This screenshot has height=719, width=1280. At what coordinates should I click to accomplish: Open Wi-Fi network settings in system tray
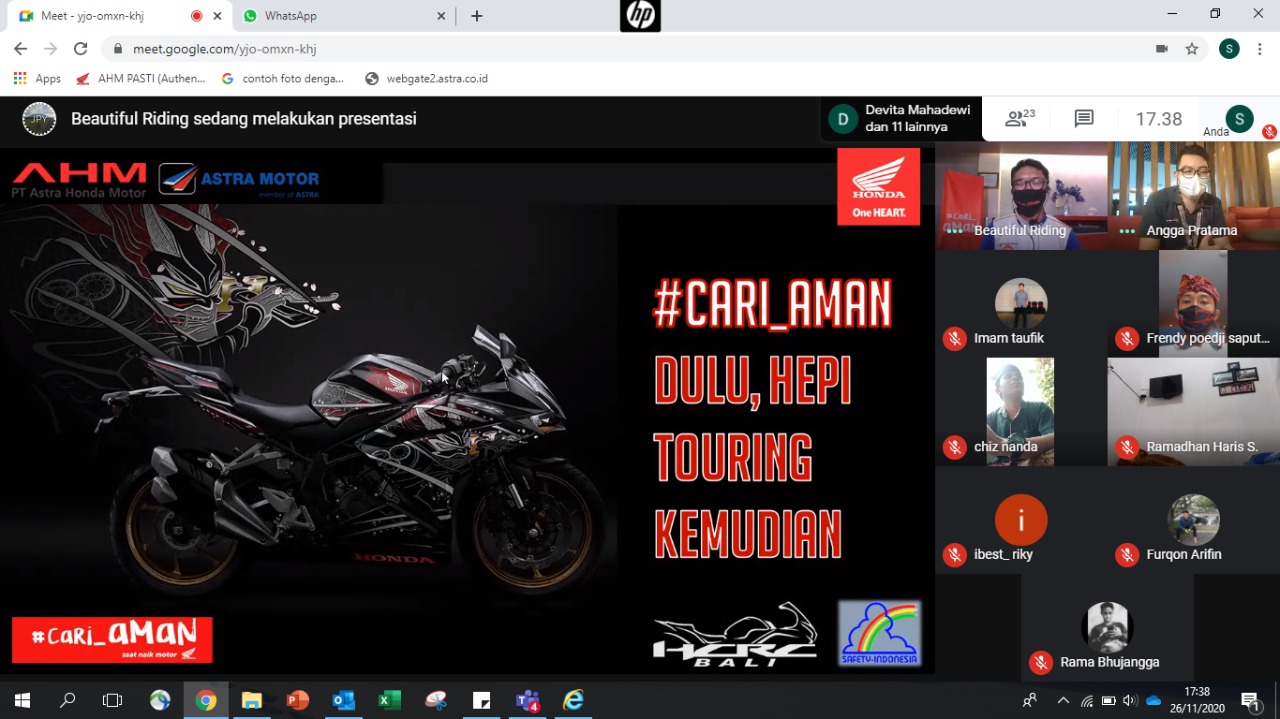[x=1086, y=700]
